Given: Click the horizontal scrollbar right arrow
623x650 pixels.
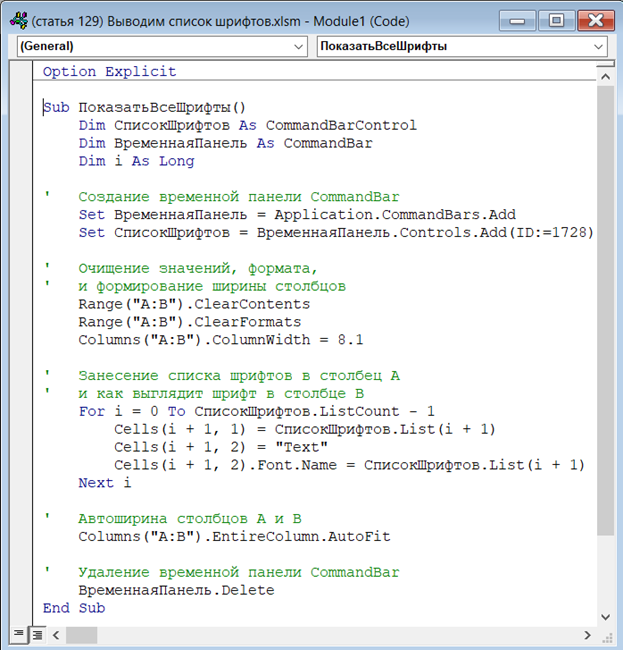Looking at the screenshot, I should 587,635.
